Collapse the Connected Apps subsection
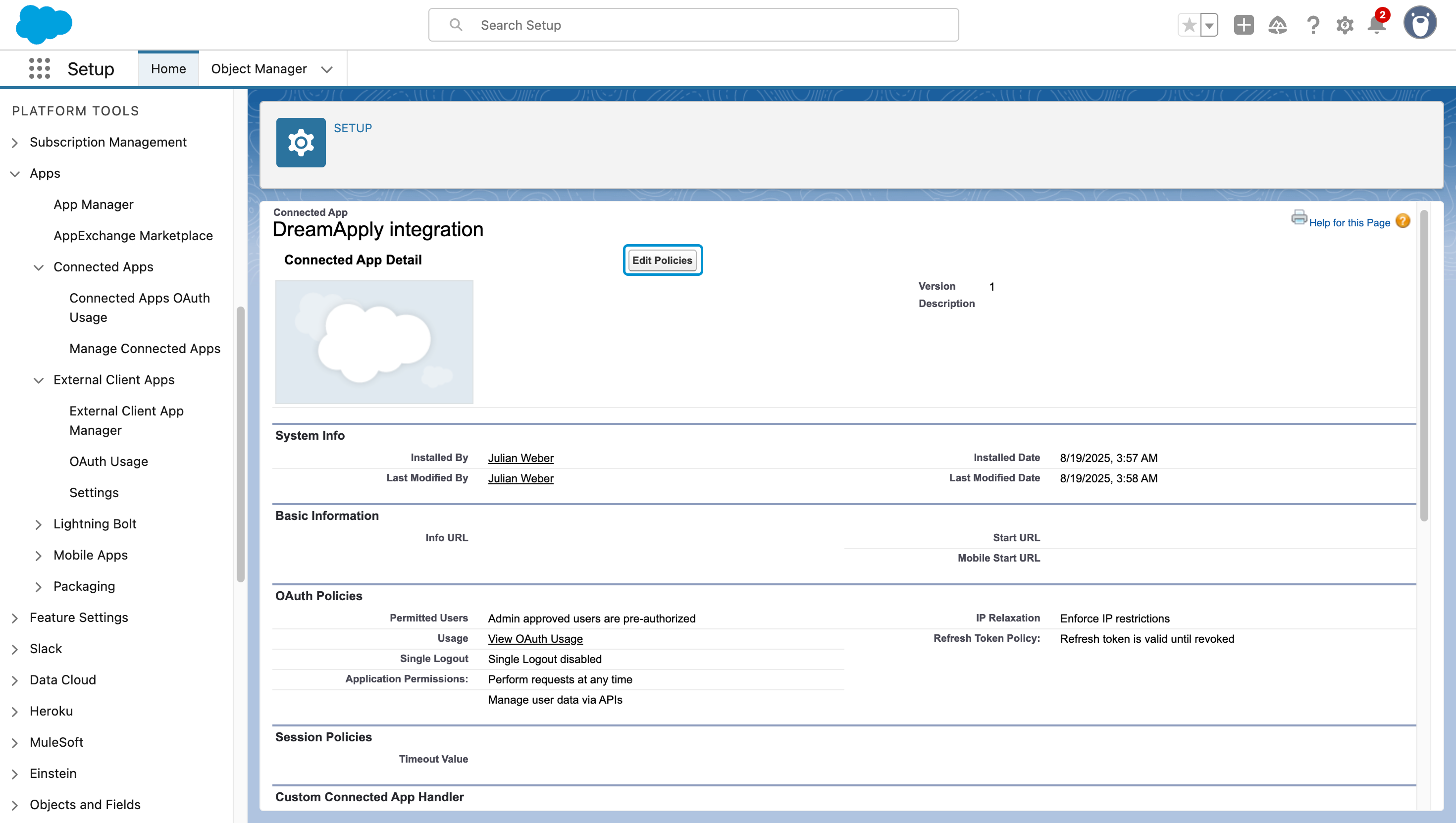The height and width of the screenshot is (823, 1456). (x=39, y=267)
